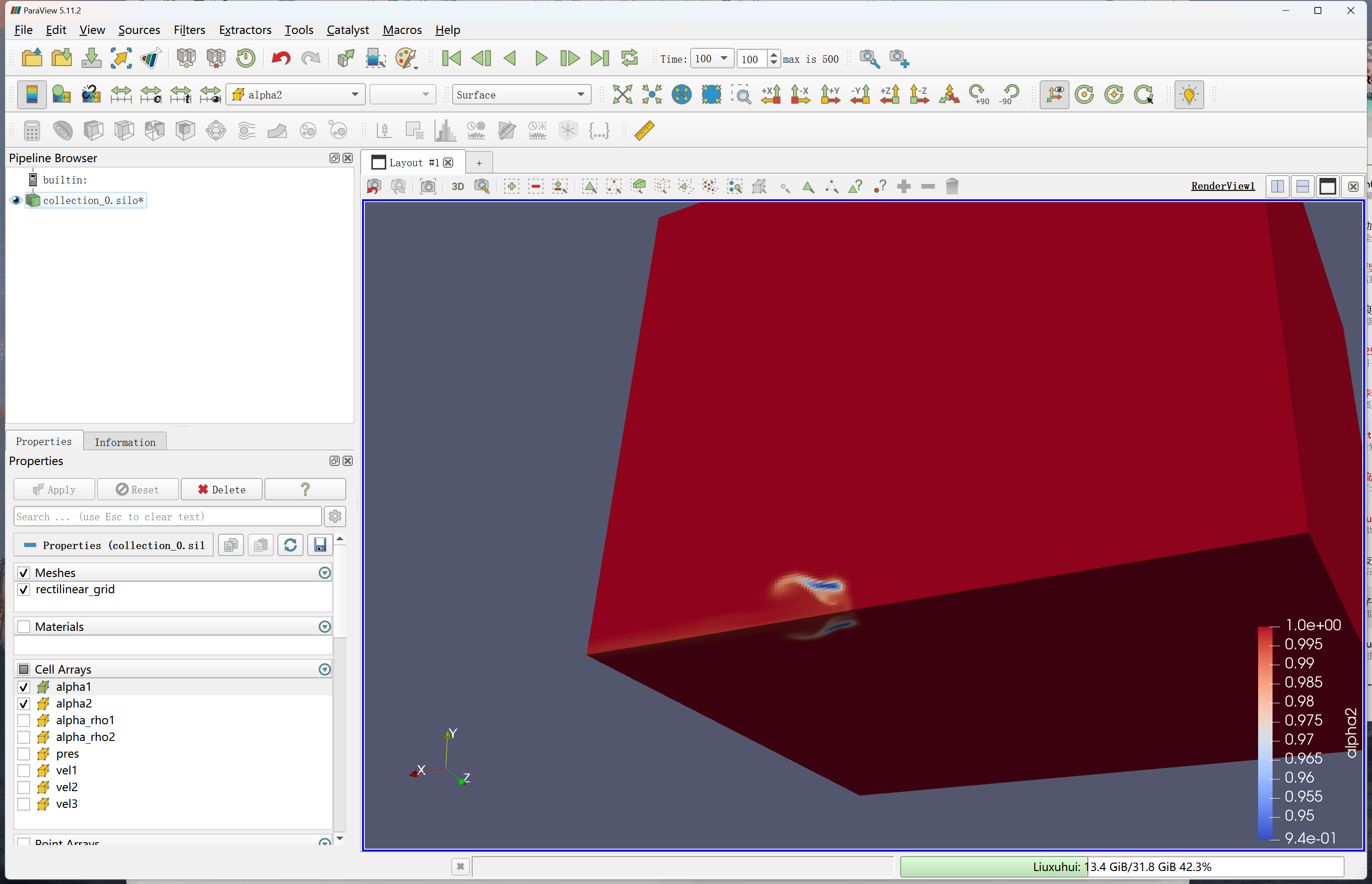Play the animation
1372x884 pixels.
(541, 58)
